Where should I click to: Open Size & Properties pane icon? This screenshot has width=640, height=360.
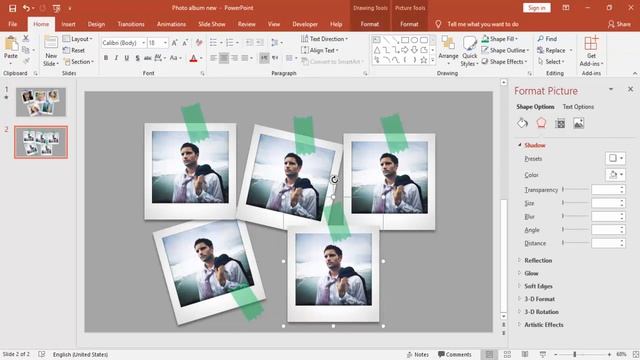coord(560,123)
